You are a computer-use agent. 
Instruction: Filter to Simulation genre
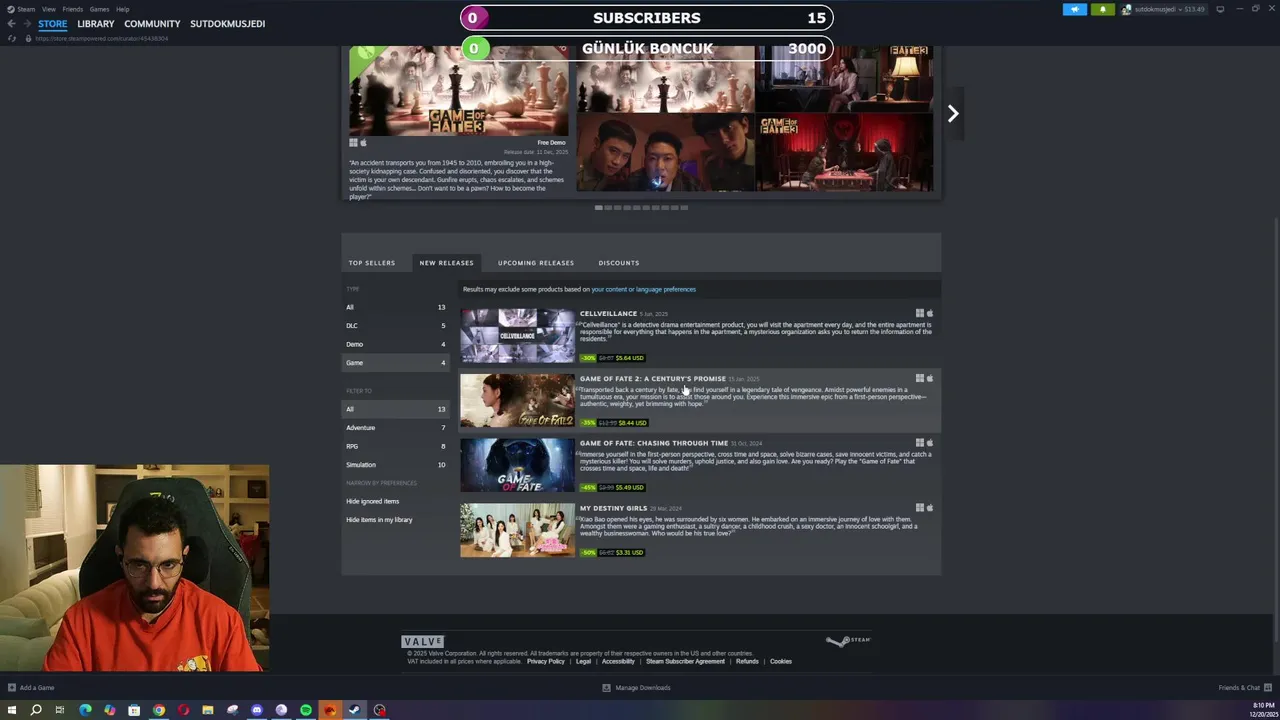click(396, 465)
